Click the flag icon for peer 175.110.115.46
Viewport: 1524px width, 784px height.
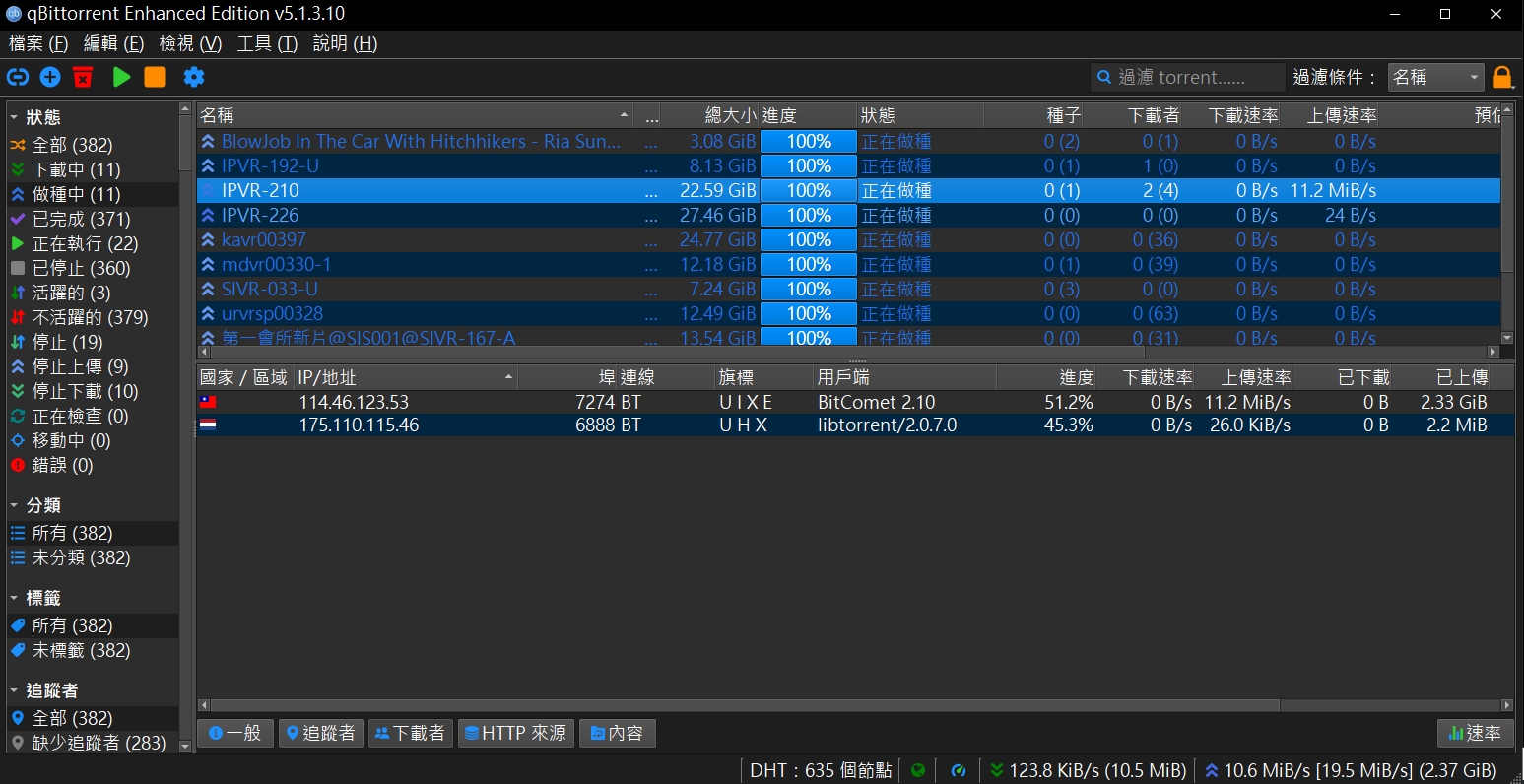click(x=208, y=425)
